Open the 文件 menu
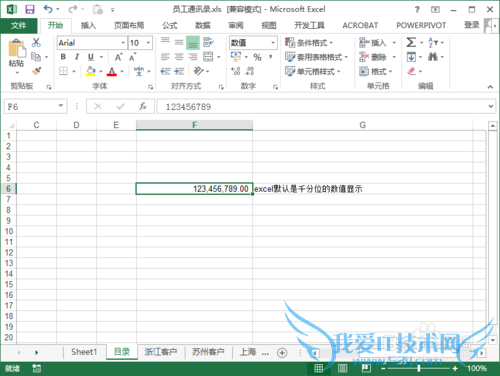500x376 pixels. point(19,25)
